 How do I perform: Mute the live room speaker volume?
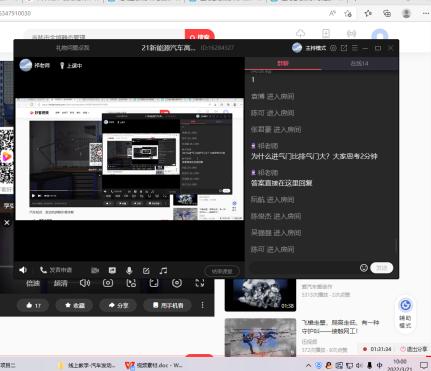(x=23, y=270)
